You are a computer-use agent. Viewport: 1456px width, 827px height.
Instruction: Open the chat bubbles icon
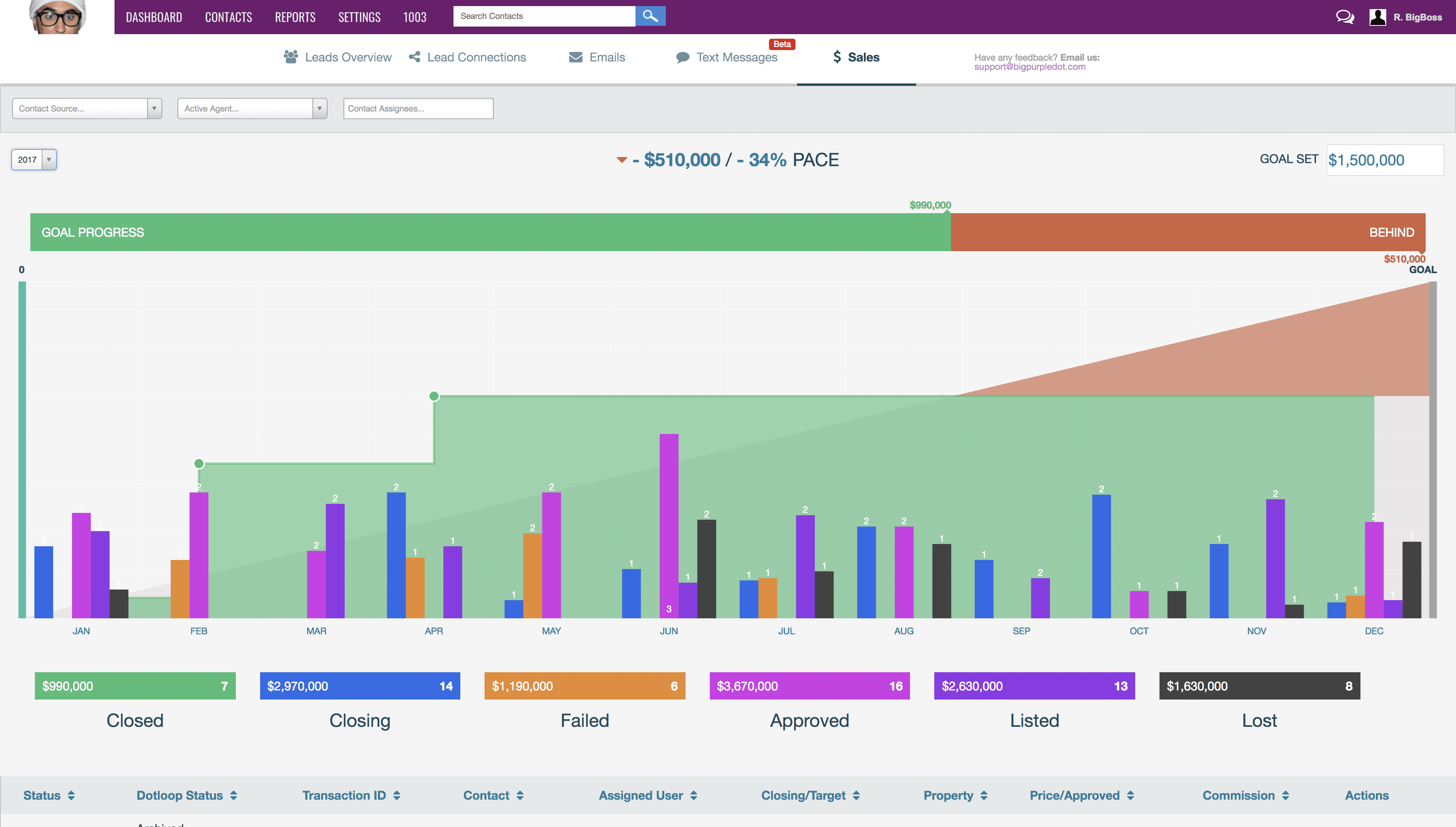(1344, 17)
